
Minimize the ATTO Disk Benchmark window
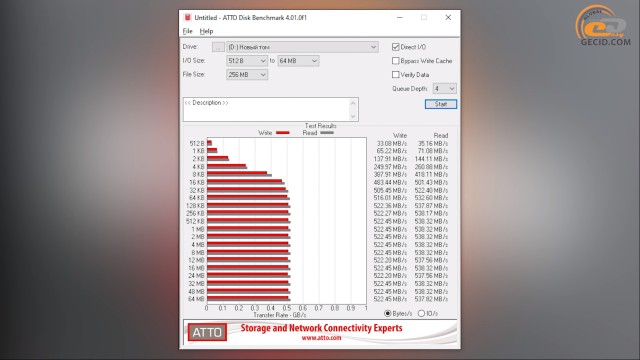(400, 18)
